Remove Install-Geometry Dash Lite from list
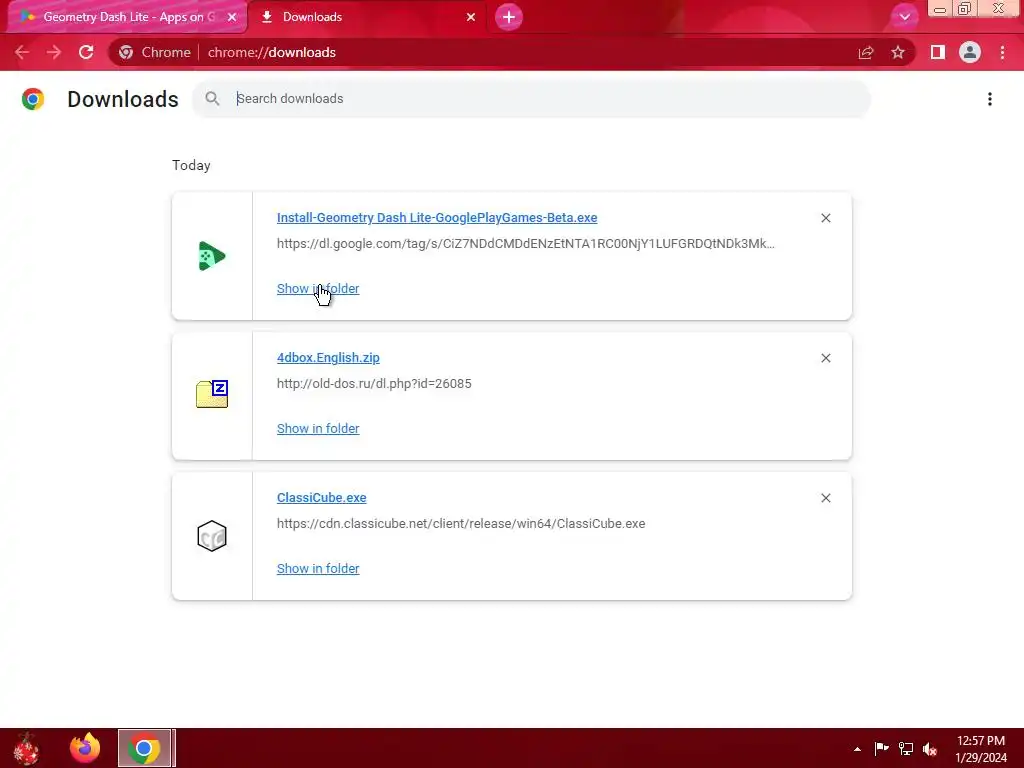This screenshot has height=768, width=1024. point(826,218)
